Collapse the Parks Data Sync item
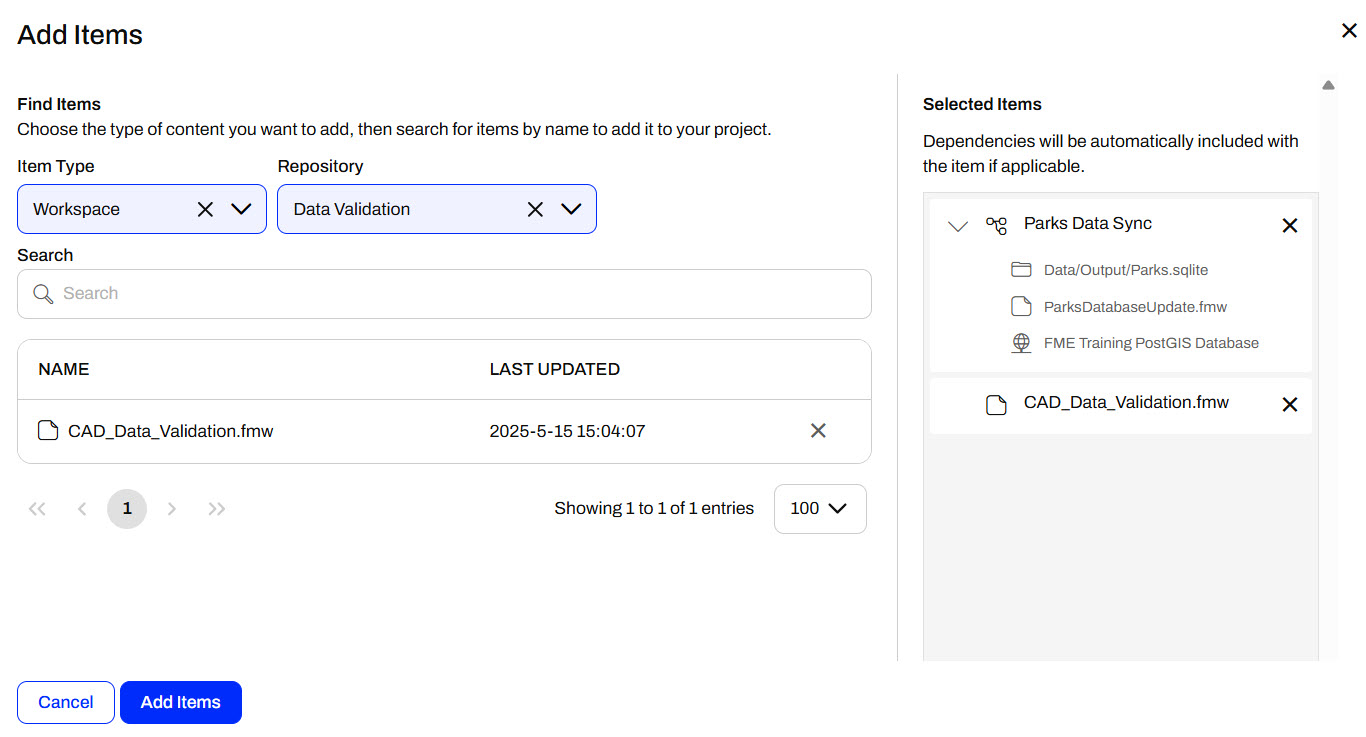The image size is (1366, 737). click(958, 227)
